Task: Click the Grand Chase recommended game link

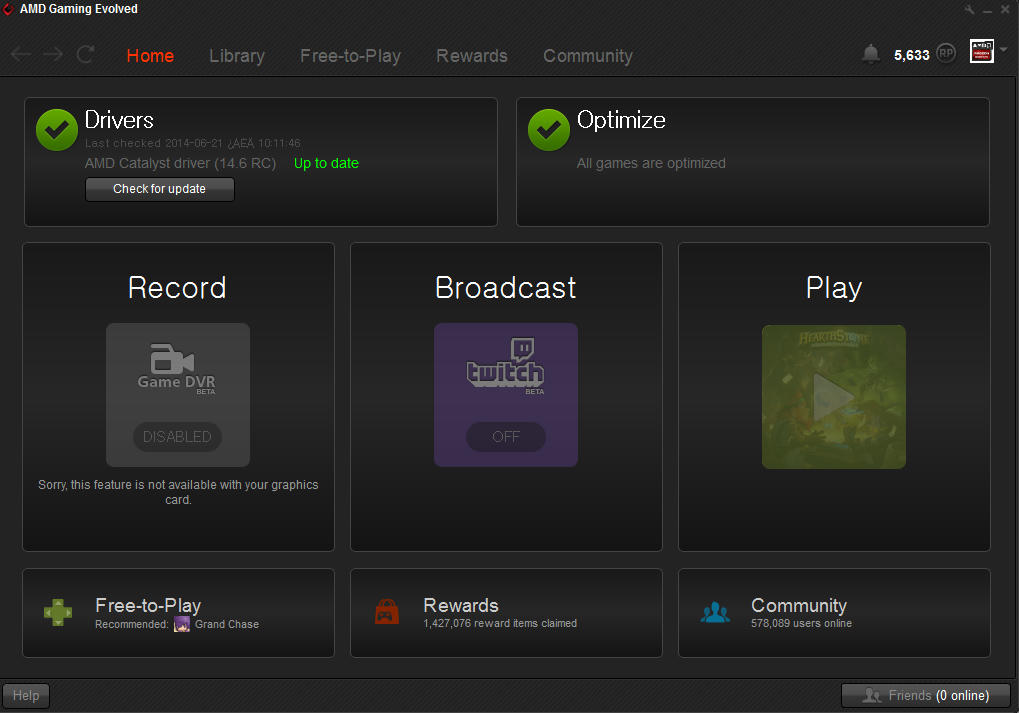Action: 227,624
